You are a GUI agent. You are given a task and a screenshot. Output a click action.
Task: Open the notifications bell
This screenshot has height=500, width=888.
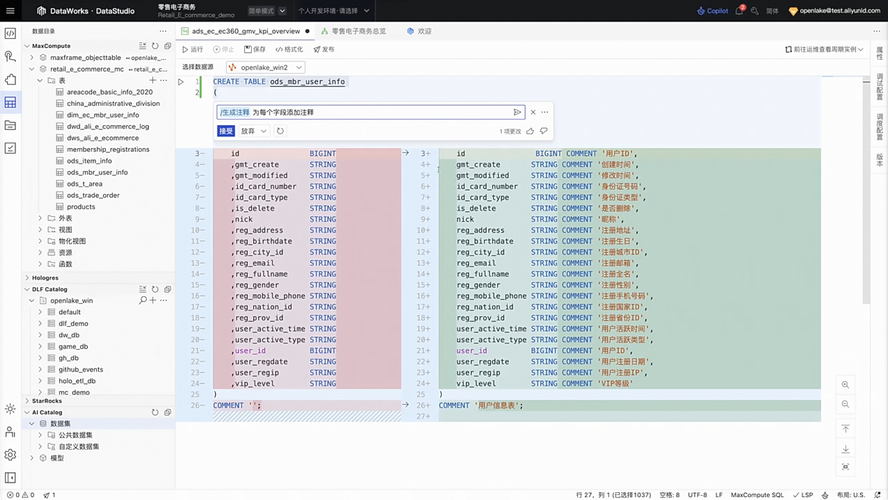[x=740, y=11]
